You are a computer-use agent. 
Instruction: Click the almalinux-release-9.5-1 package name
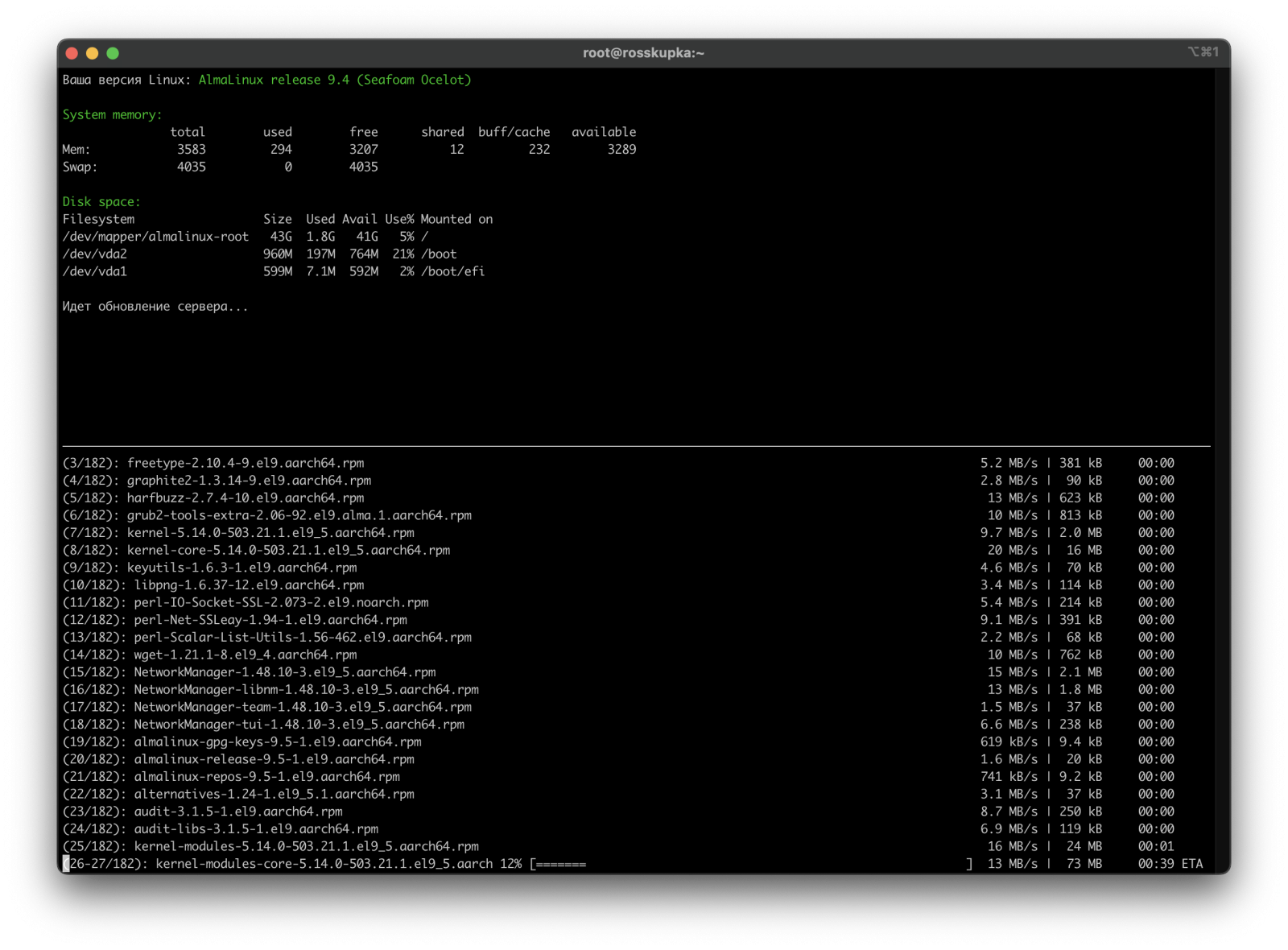coord(275,759)
